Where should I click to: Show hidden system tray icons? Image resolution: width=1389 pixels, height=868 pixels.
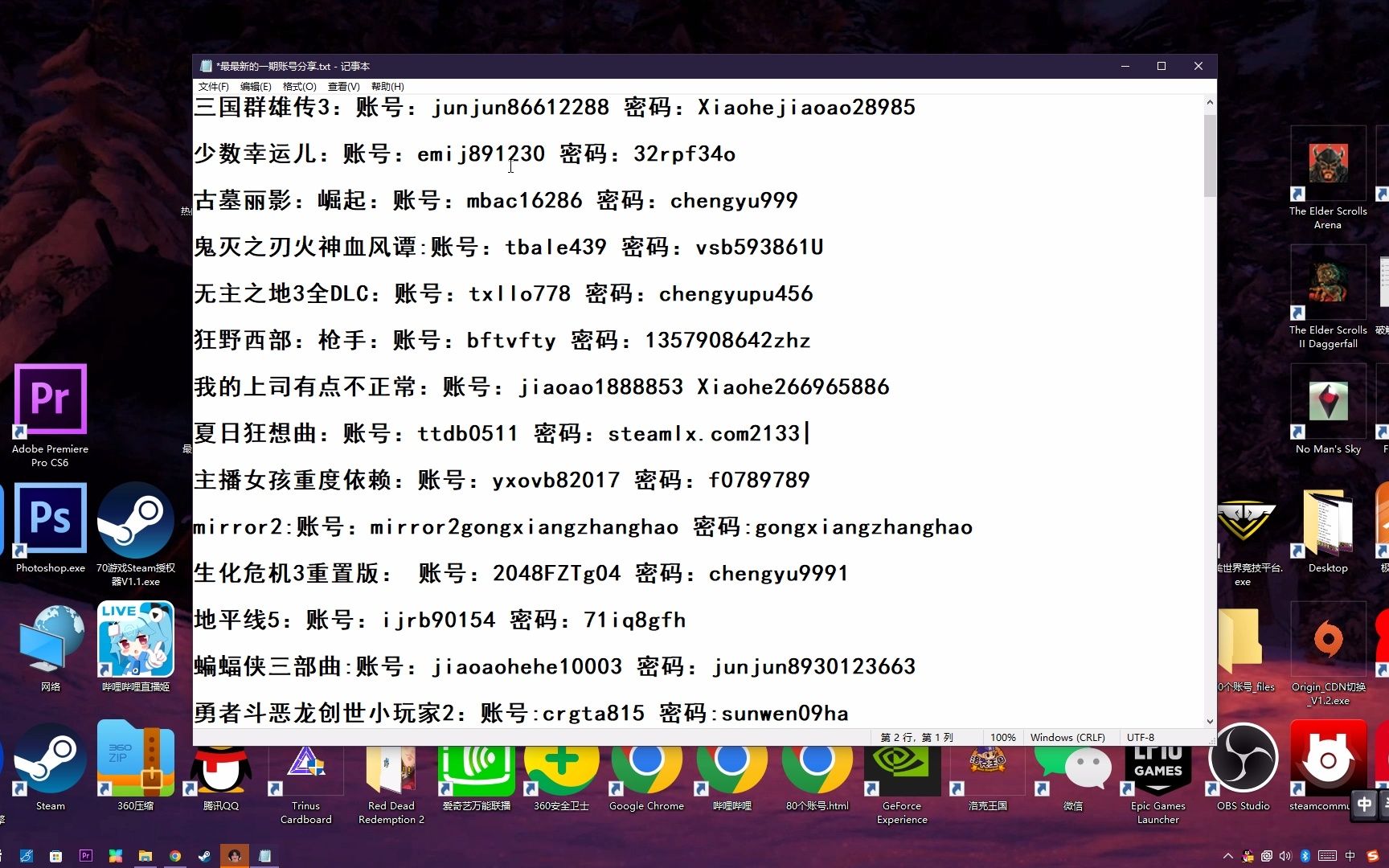coord(1228,856)
